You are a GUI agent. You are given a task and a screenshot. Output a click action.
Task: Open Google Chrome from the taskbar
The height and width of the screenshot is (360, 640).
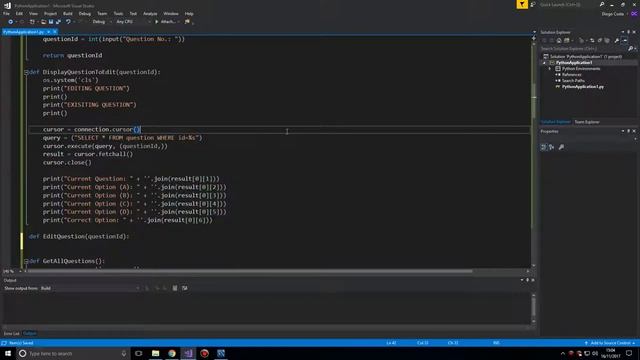(172, 353)
